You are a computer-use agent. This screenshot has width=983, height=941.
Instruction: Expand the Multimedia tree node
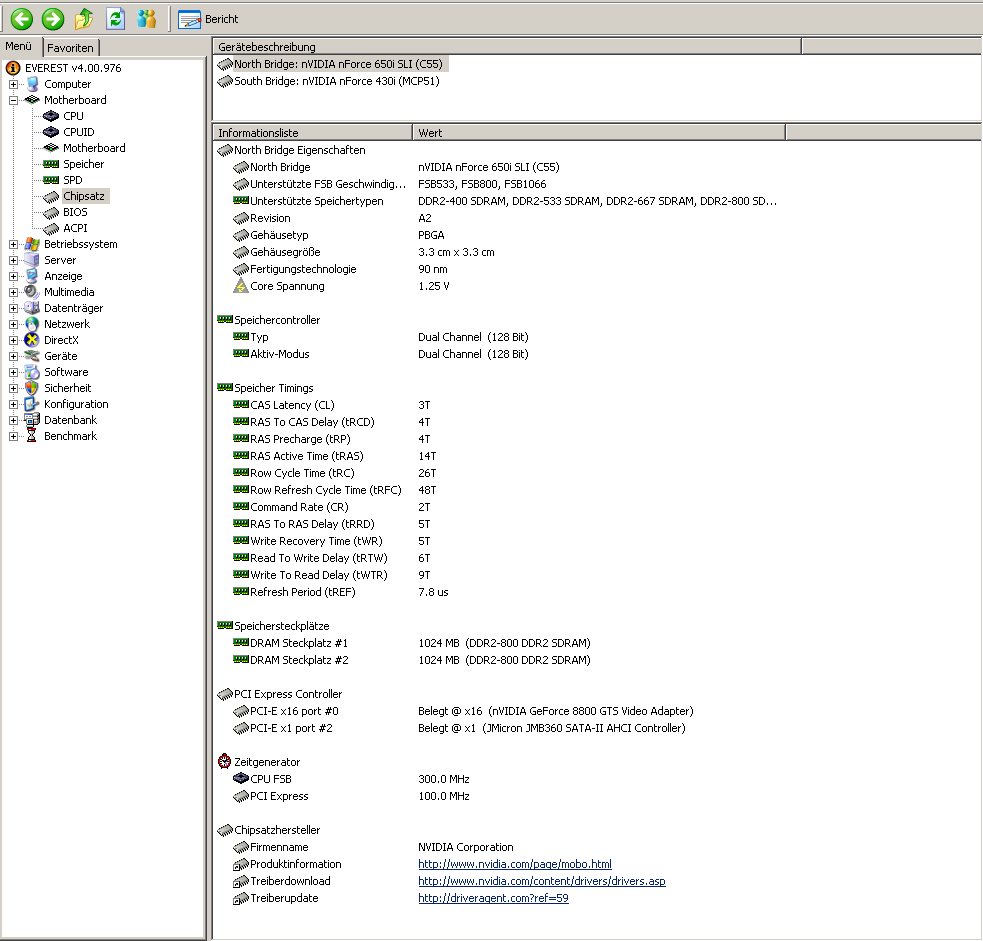tap(13, 292)
